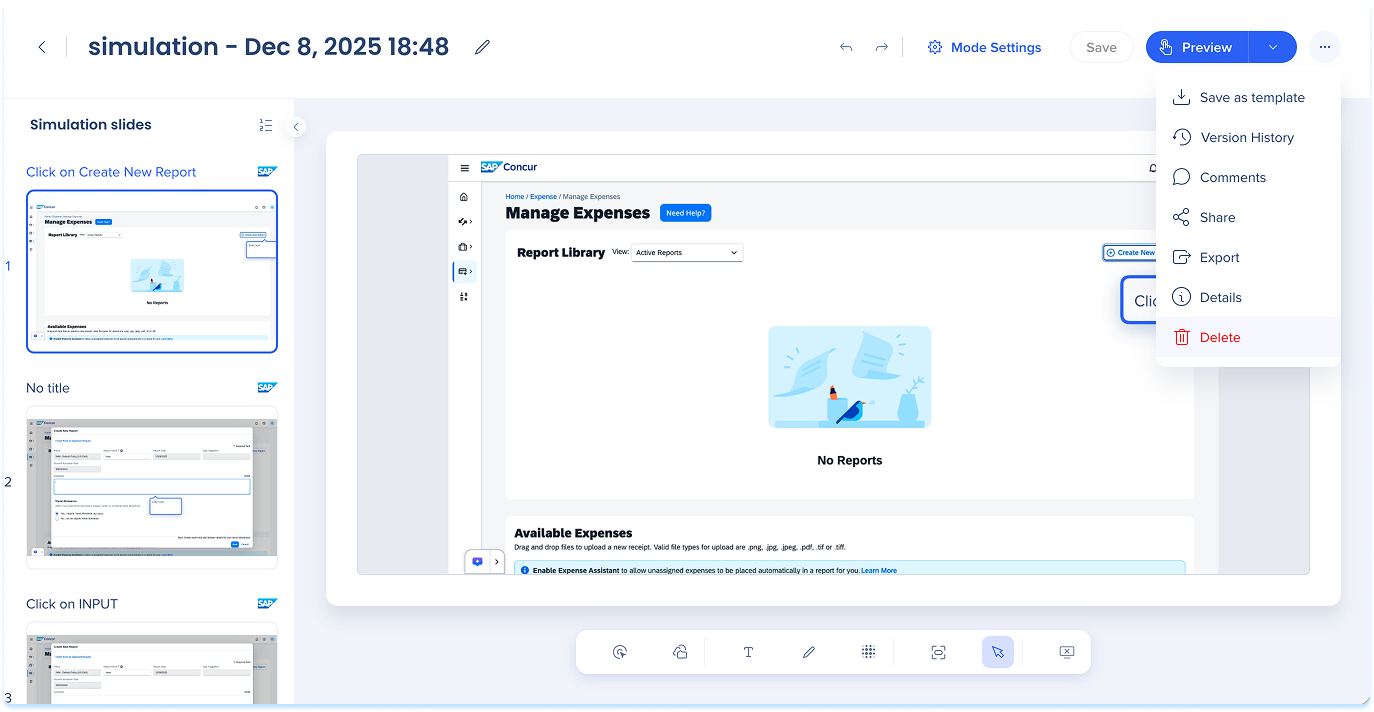The image size is (1374, 712).
Task: Collapse the Simulation slides panel
Action: (x=296, y=127)
